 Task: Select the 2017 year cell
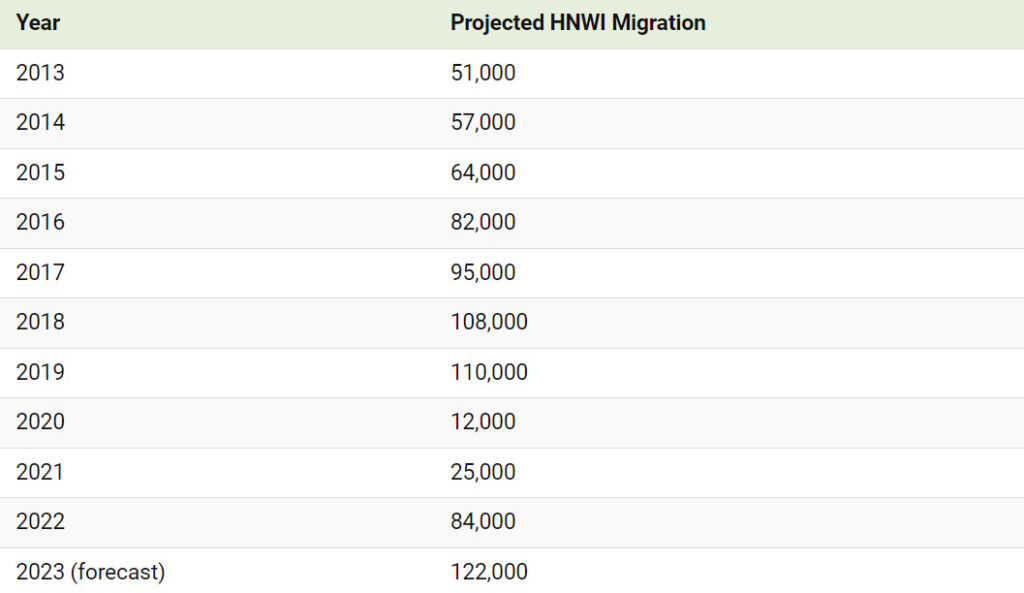tap(40, 272)
